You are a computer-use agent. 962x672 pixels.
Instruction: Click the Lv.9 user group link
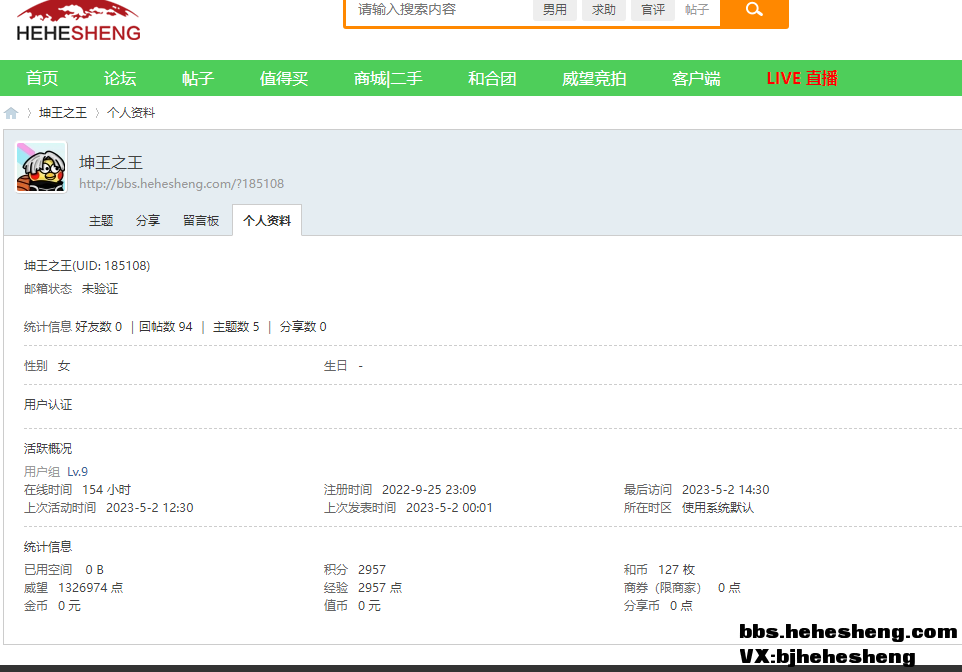[78, 472]
